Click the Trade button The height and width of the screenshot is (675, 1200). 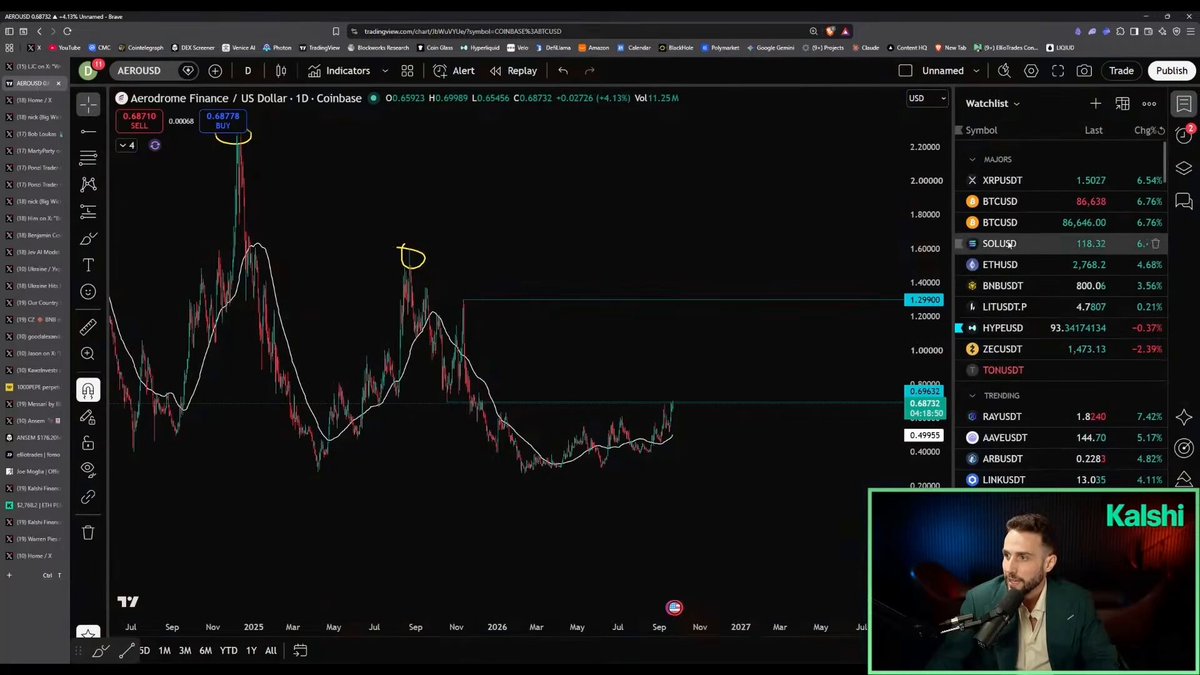pyautogui.click(x=1121, y=71)
